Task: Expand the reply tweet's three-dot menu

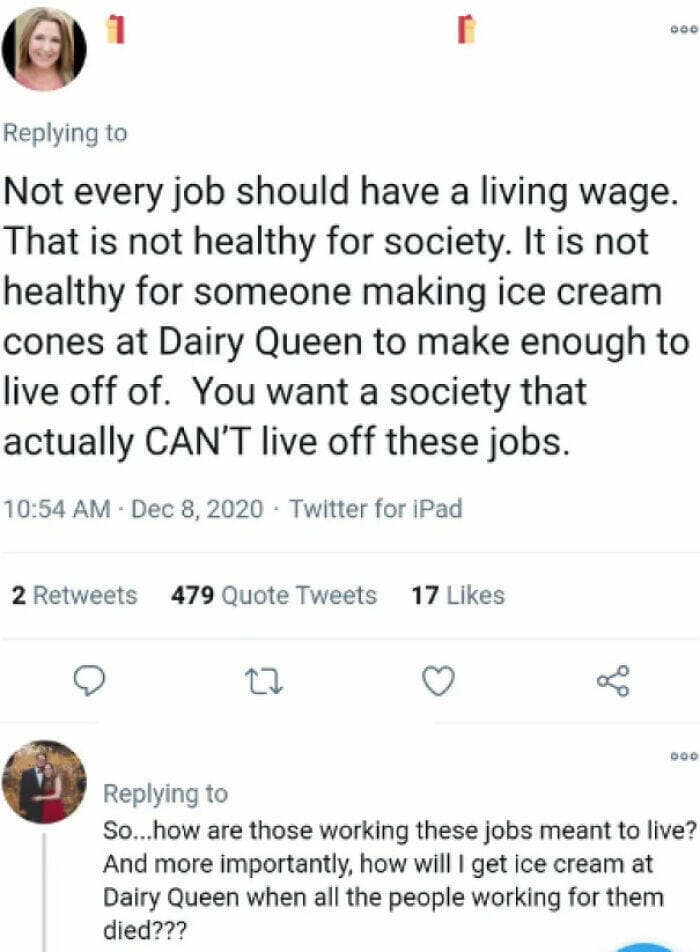Action: tap(683, 757)
